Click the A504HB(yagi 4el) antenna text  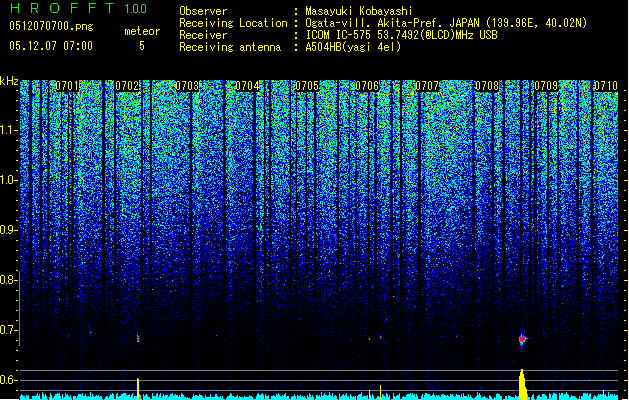coord(353,47)
